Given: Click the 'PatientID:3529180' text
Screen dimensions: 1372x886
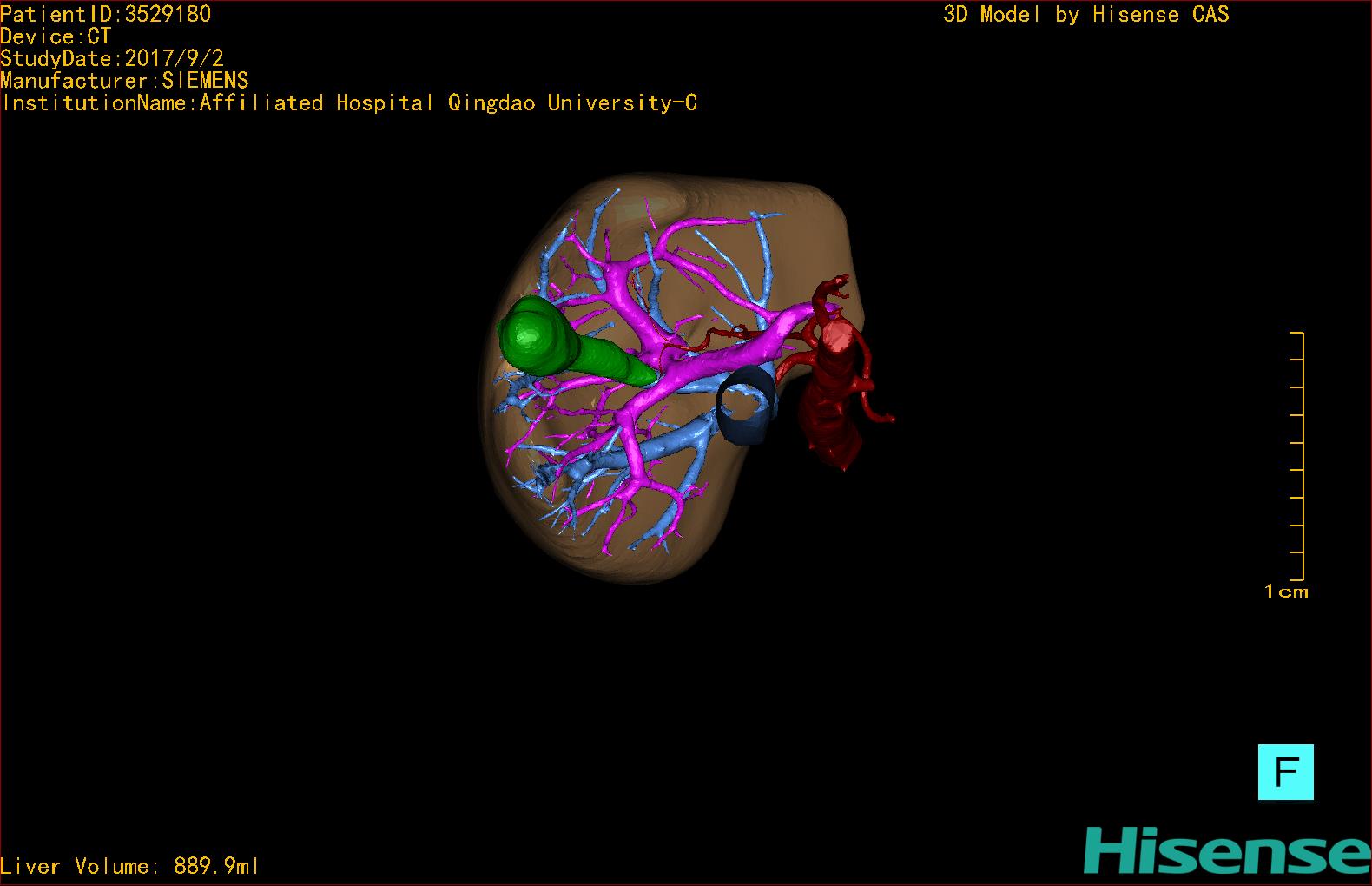Looking at the screenshot, I should (x=105, y=14).
